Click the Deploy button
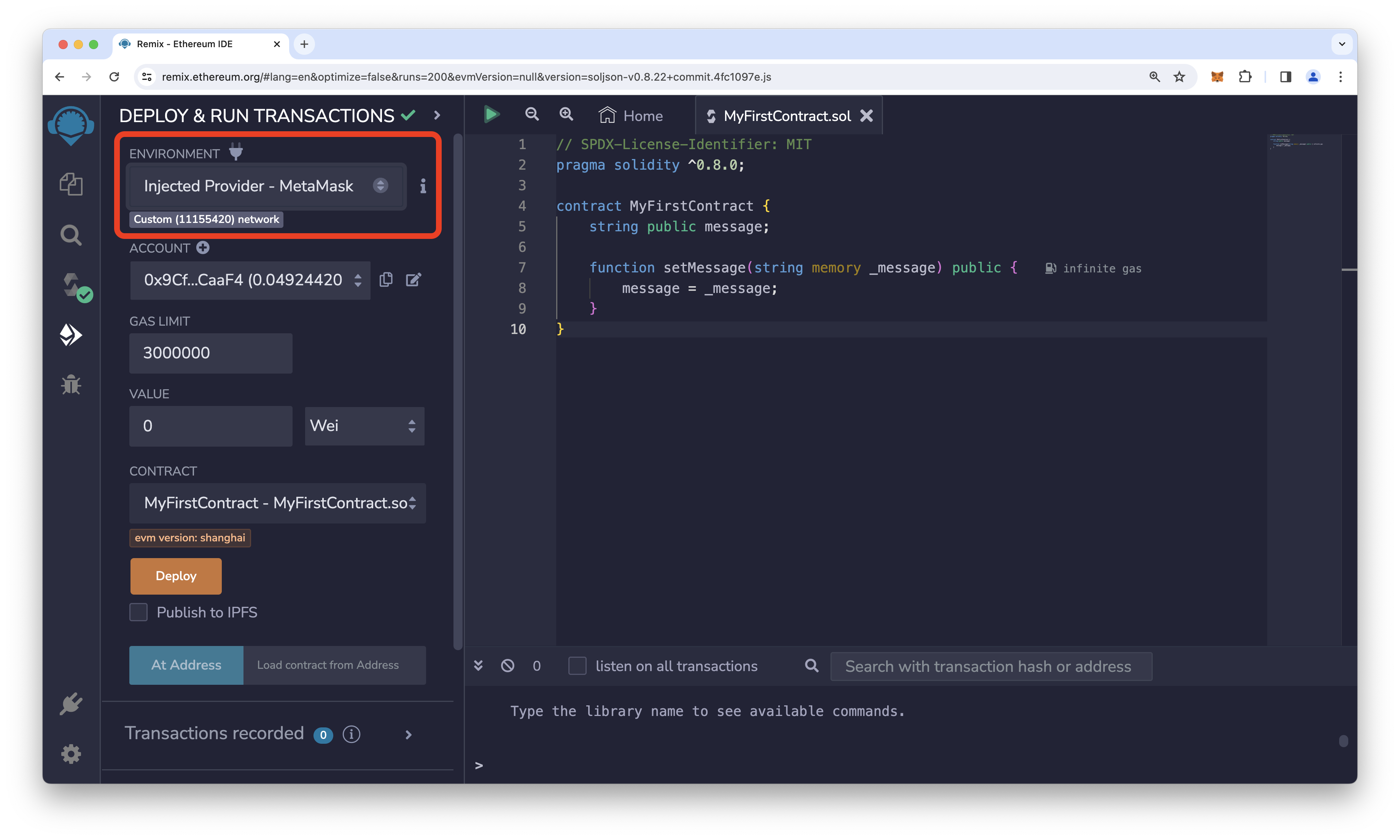Image resolution: width=1400 pixels, height=840 pixels. 175,576
